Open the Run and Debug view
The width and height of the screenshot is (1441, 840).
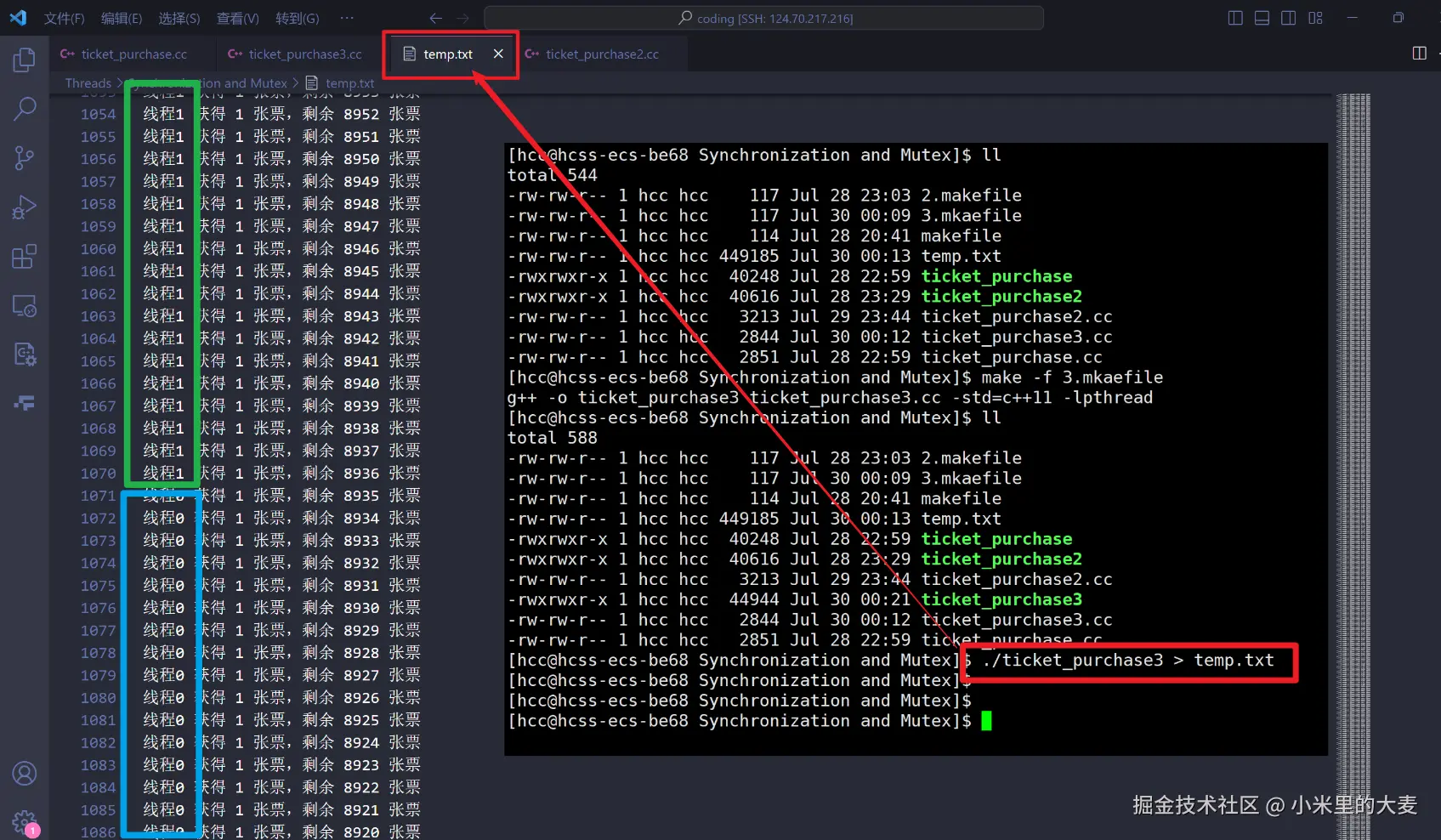tap(25, 207)
